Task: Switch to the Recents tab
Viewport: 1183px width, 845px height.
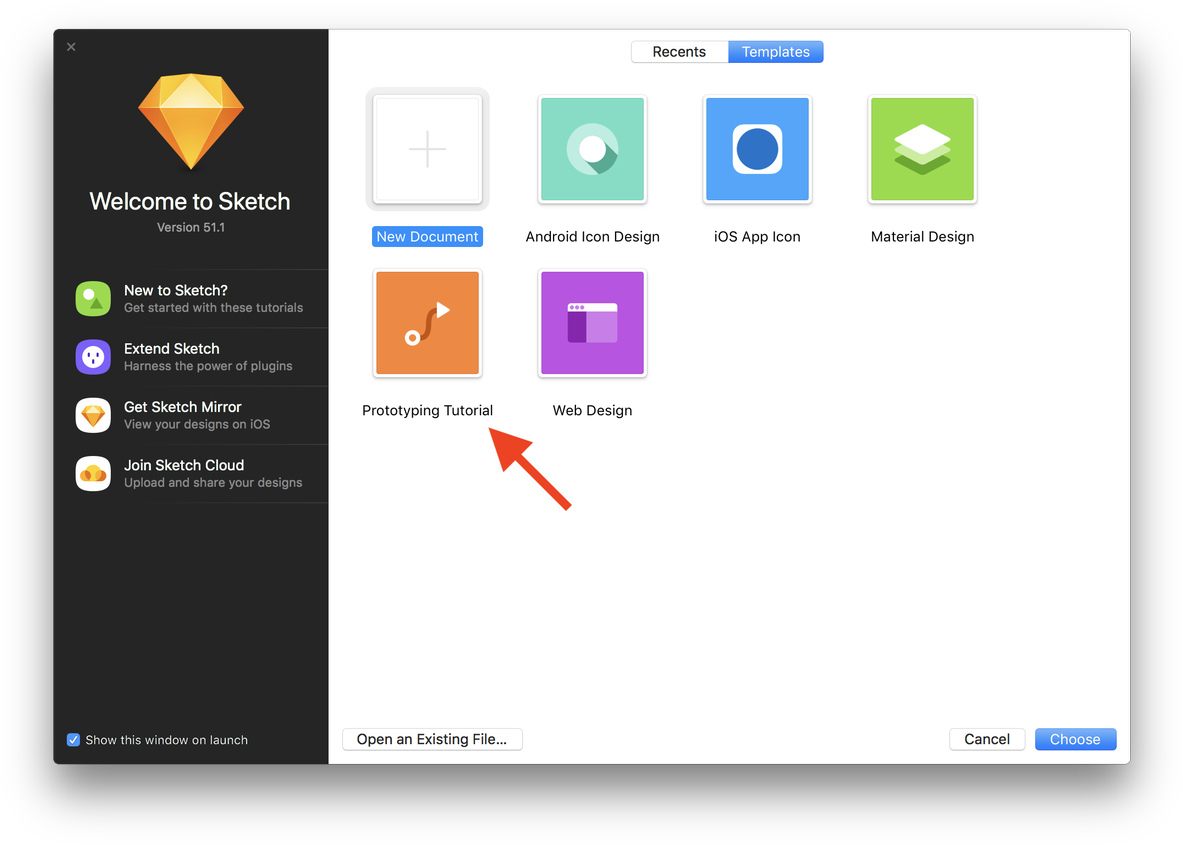Action: (x=679, y=52)
